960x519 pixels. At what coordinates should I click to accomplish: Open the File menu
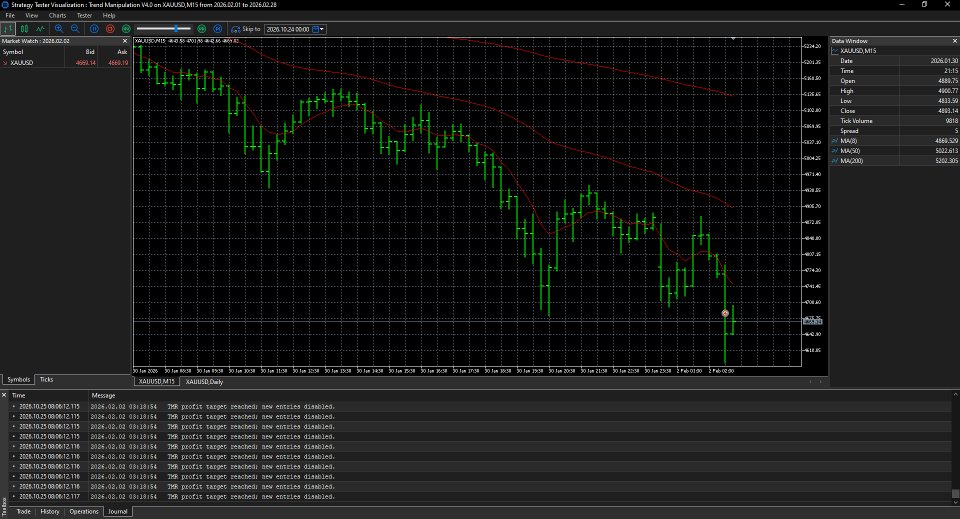point(10,15)
